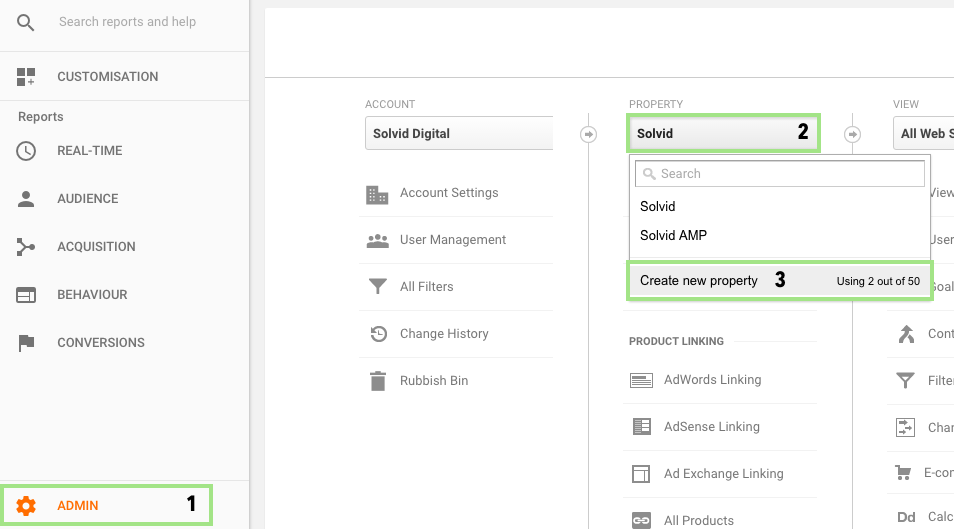Open AdWords Linking
The height and width of the screenshot is (529, 954).
(x=712, y=380)
